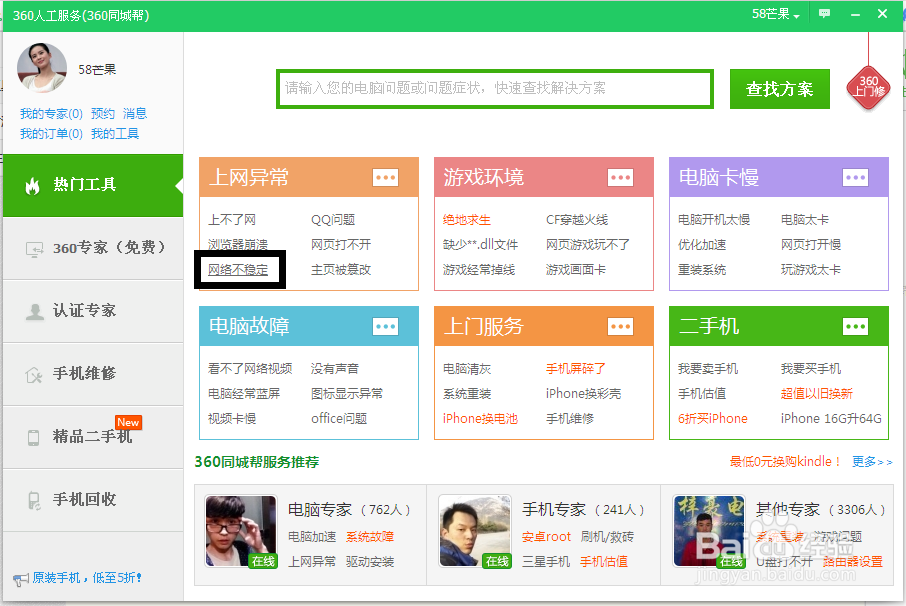906x606 pixels.
Task: Click the wrench icon beside 手机维修
Action: pyautogui.click(x=34, y=375)
